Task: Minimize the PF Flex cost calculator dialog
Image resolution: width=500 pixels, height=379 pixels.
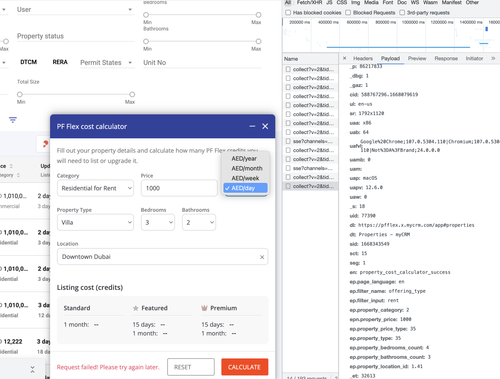Action: click(252, 126)
